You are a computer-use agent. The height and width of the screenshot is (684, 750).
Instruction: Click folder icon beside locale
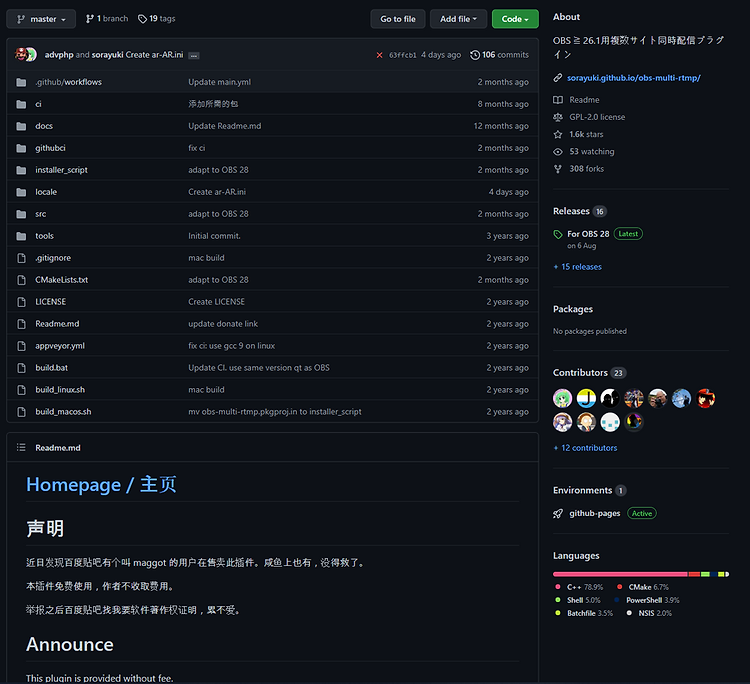(21, 192)
